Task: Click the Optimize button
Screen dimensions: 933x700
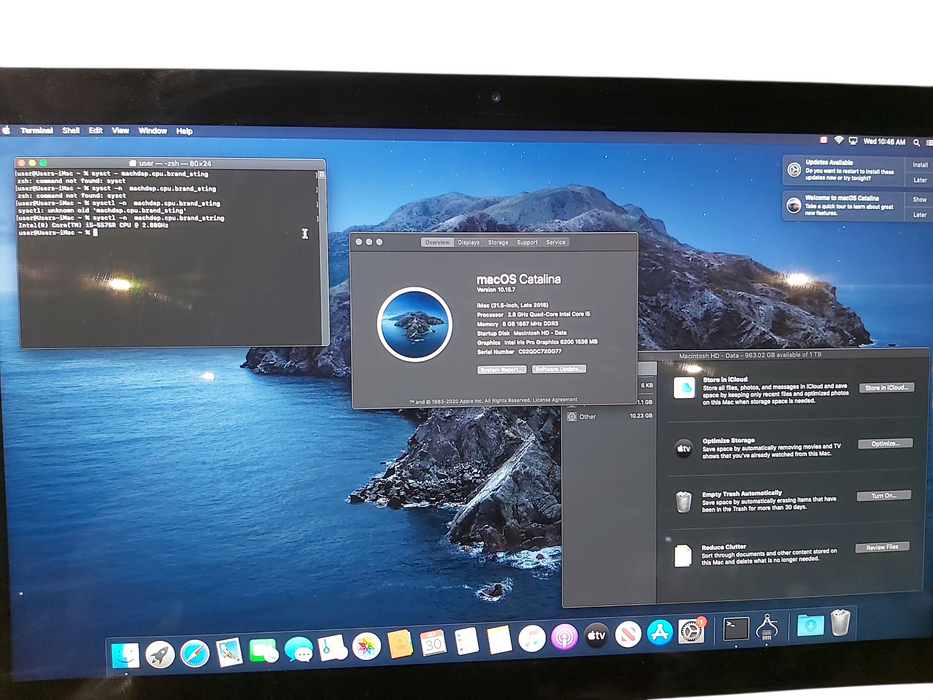Action: pos(885,443)
